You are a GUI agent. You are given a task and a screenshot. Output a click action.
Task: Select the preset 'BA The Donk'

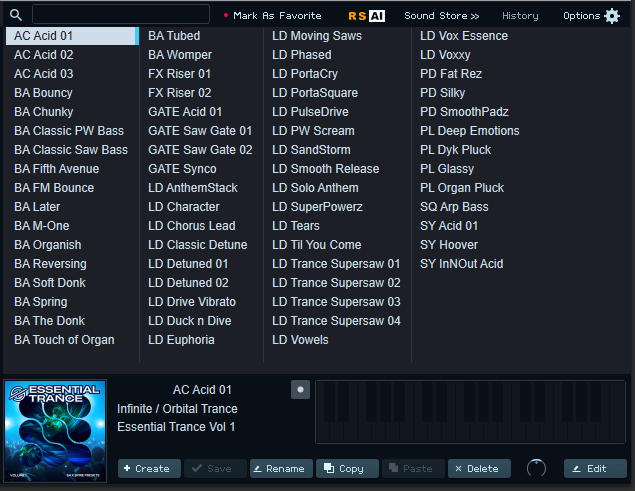point(49,321)
